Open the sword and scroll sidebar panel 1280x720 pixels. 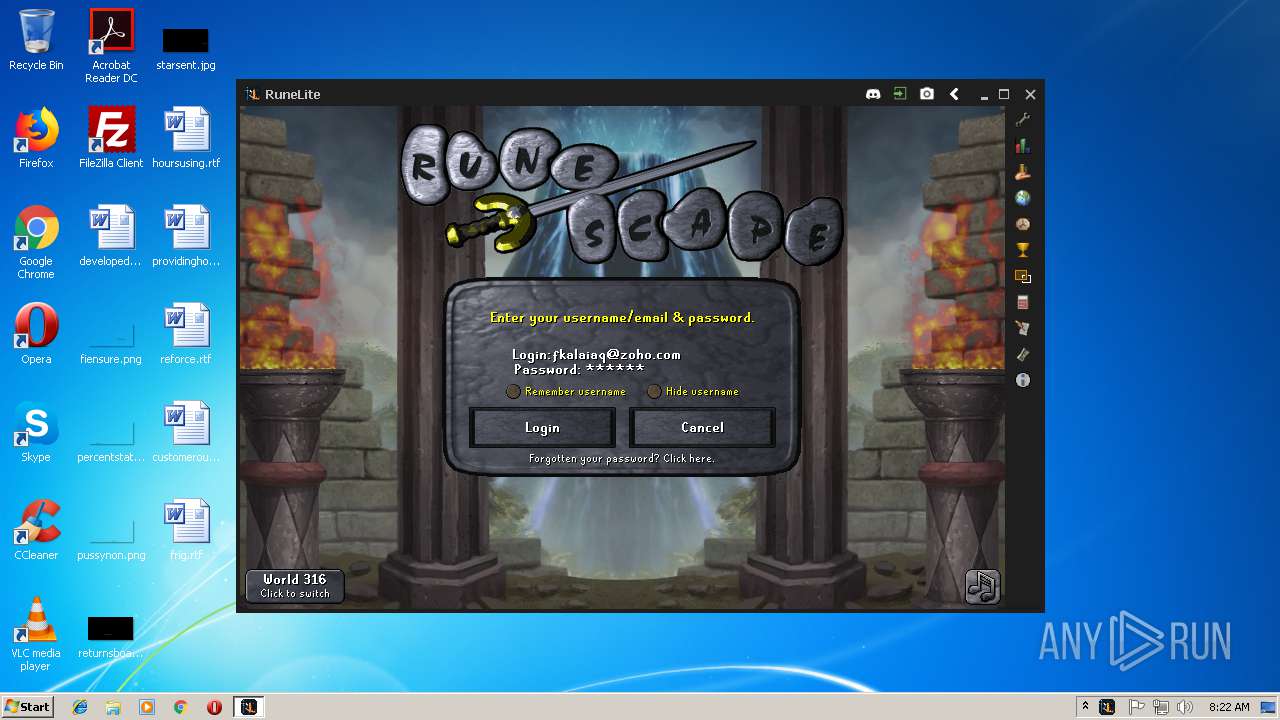point(1022,328)
